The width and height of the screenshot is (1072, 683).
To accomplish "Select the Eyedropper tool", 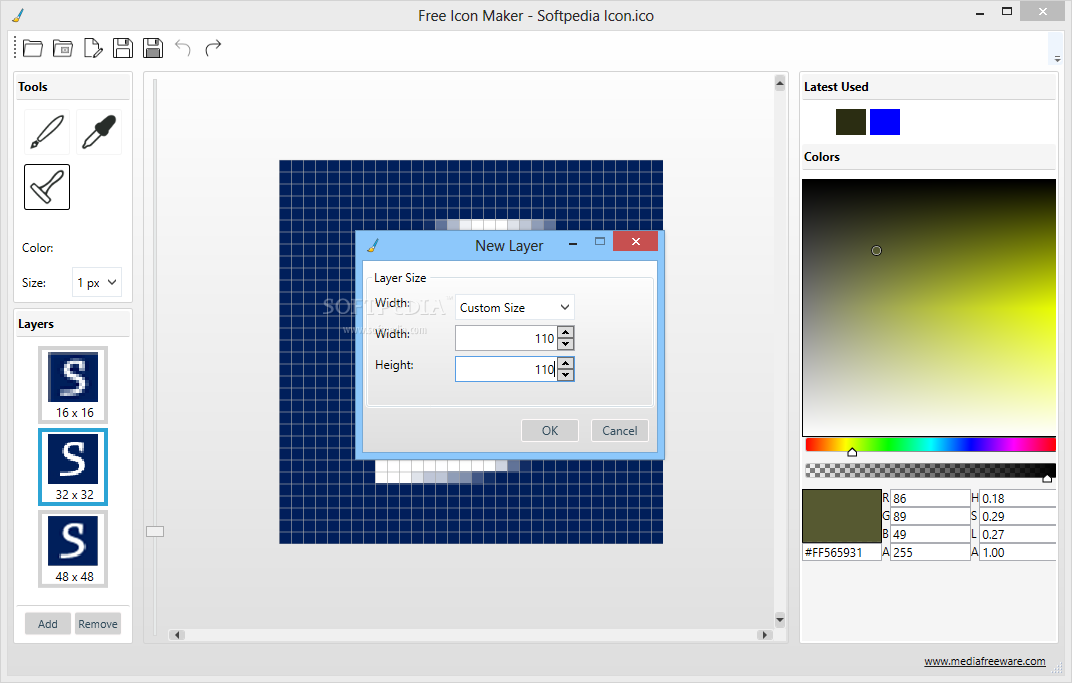I will (x=98, y=131).
